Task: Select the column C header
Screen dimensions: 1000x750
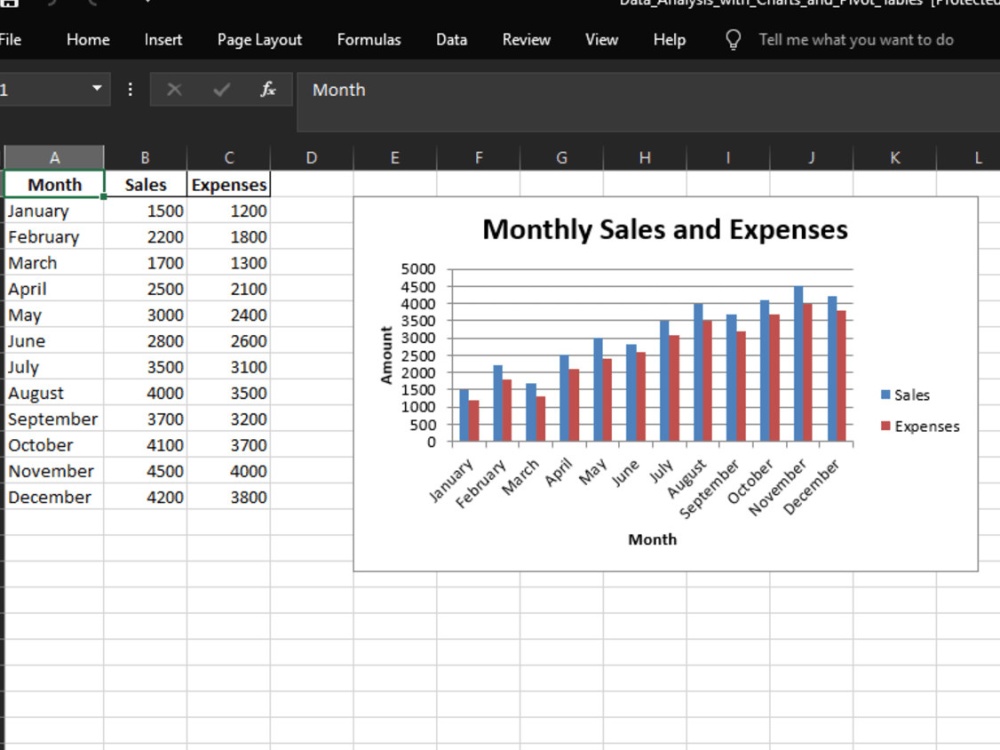Action: (x=229, y=158)
